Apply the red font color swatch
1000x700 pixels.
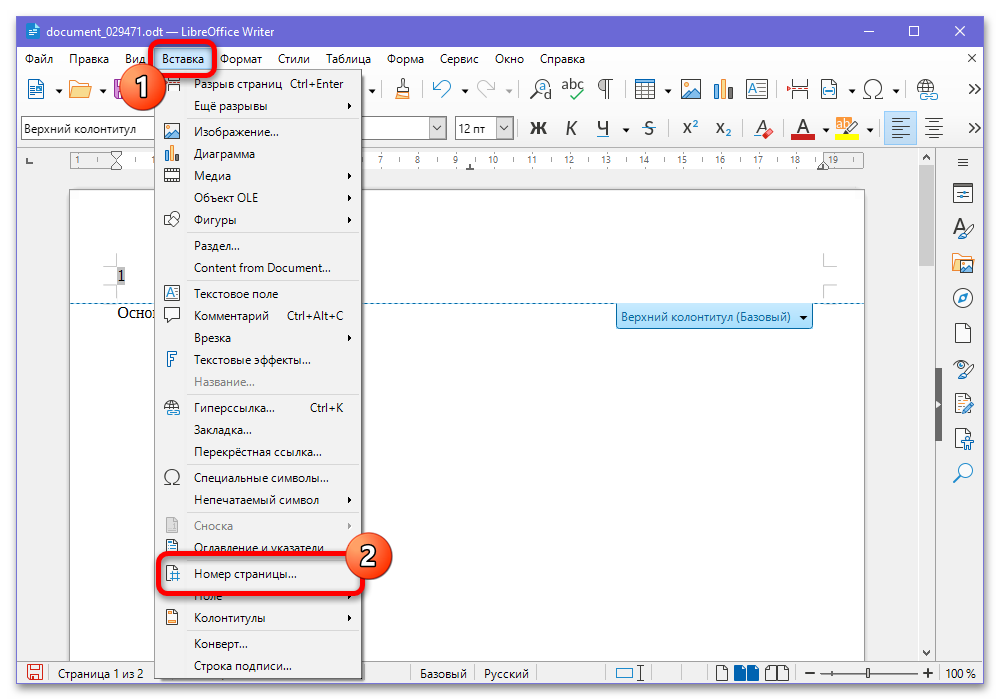coord(803,129)
